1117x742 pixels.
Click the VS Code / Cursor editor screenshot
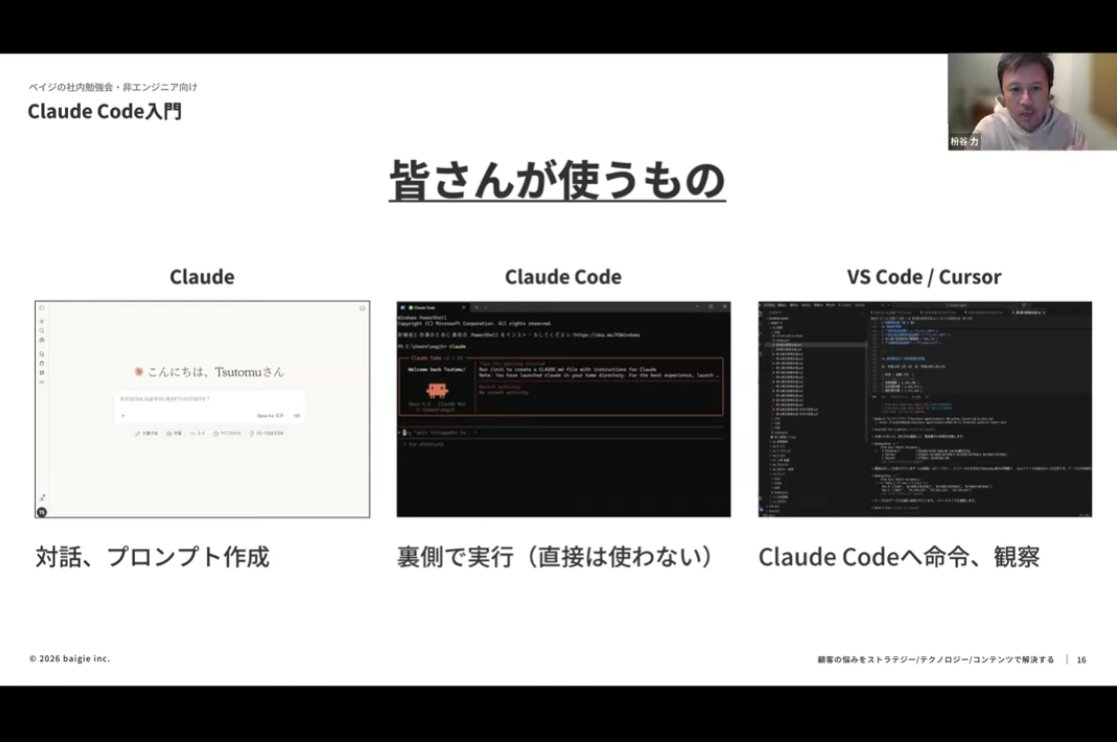click(x=925, y=409)
